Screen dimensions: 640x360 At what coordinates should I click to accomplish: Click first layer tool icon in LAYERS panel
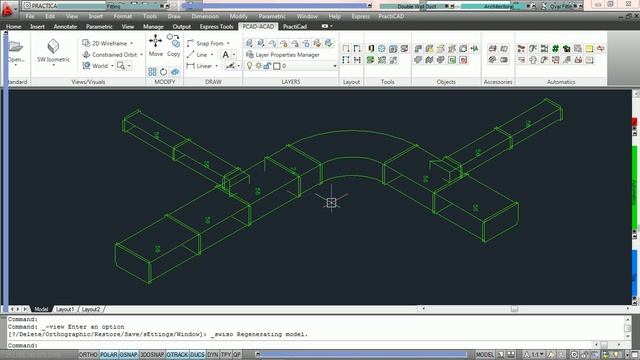(x=249, y=43)
